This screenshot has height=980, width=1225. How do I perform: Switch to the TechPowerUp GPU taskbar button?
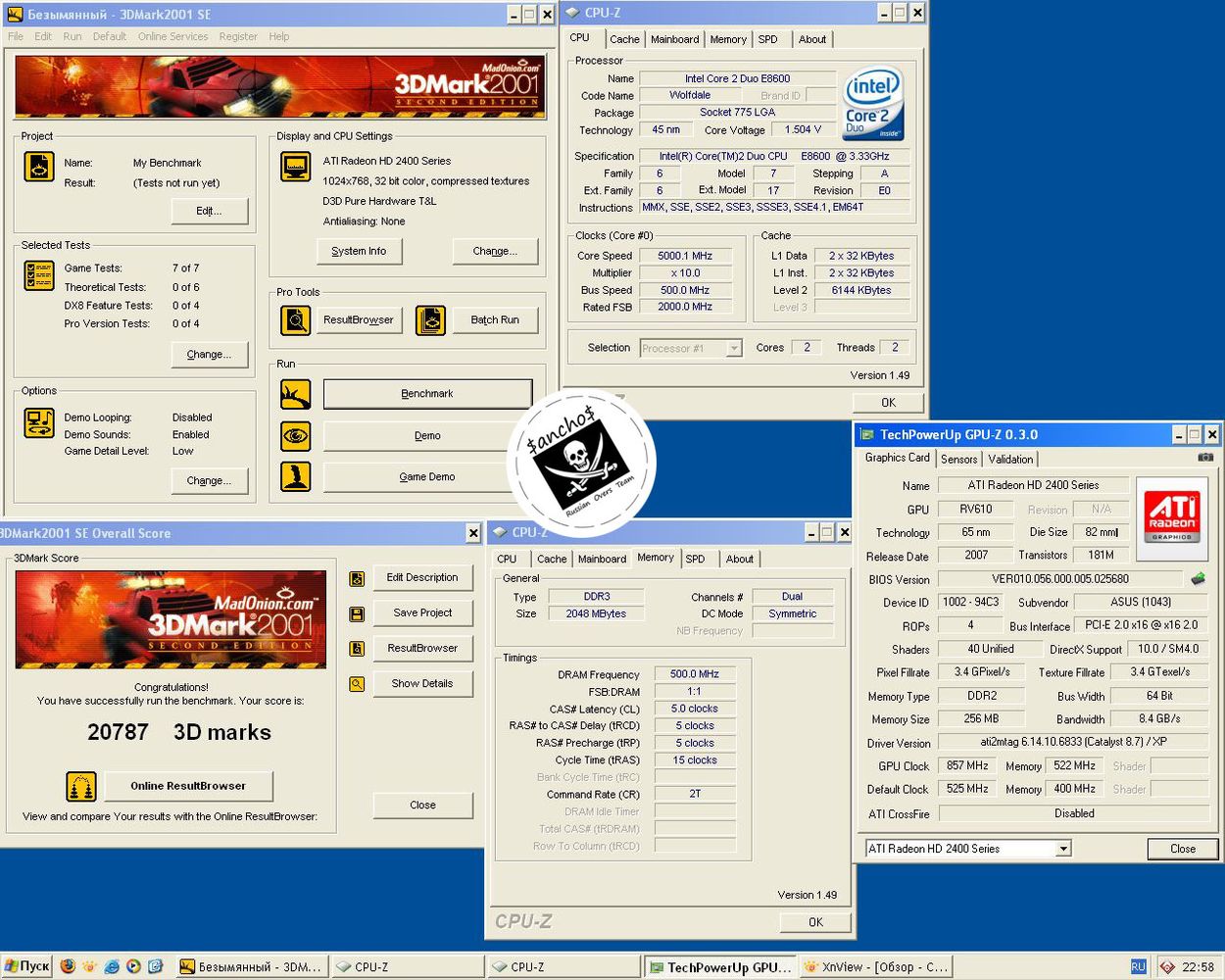(x=720, y=966)
